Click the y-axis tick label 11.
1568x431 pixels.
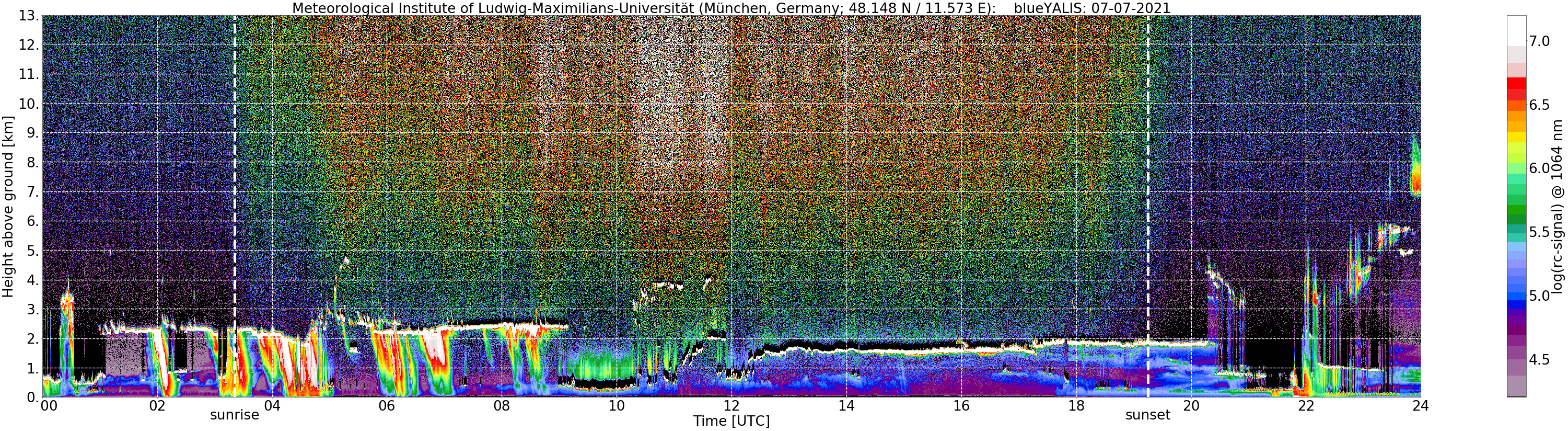tap(29, 74)
